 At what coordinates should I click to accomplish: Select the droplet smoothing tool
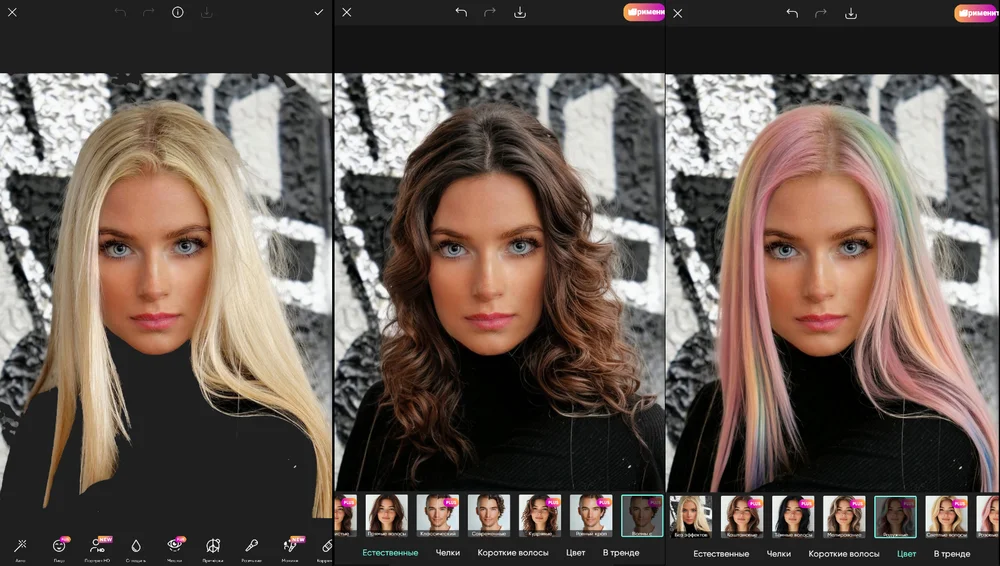coord(136,546)
